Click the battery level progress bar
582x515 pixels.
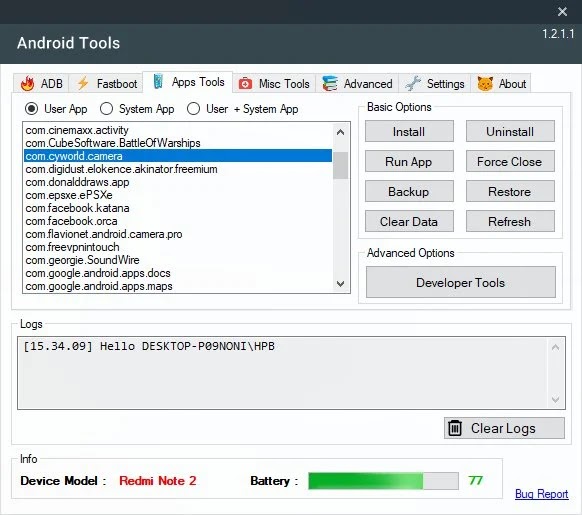click(383, 481)
